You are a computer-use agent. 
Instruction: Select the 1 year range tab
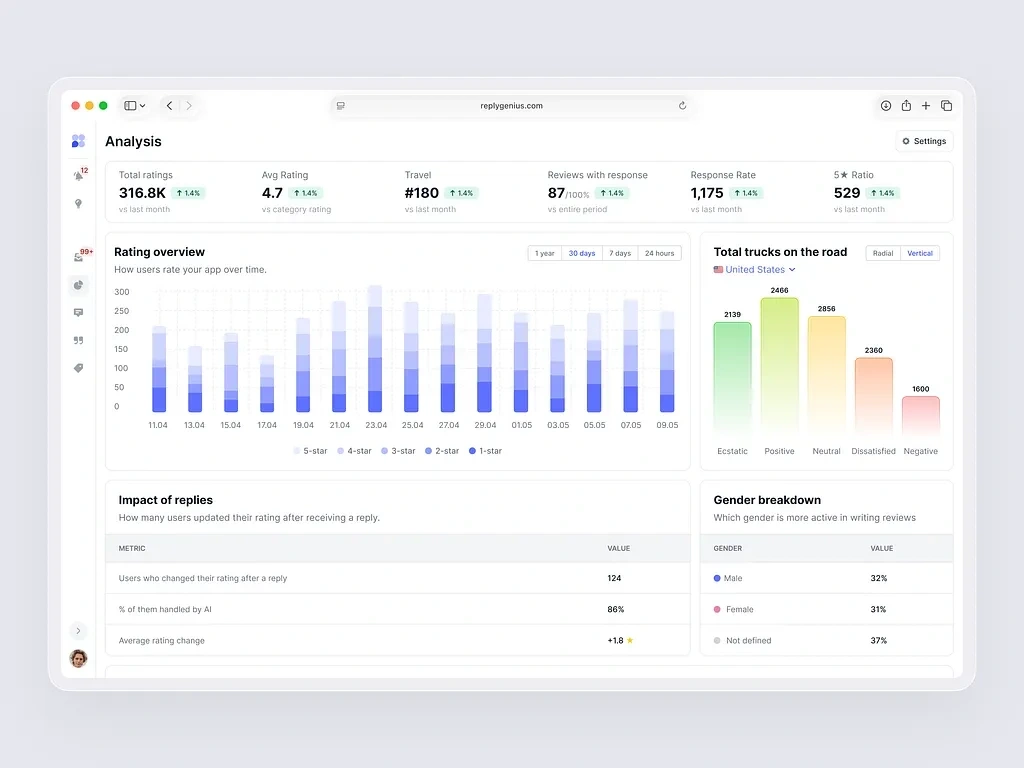point(545,253)
